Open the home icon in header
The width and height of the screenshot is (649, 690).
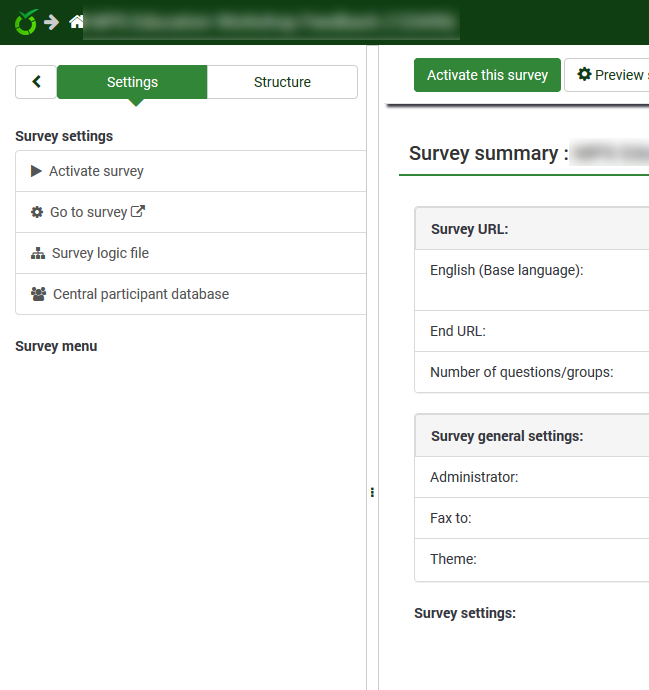[x=76, y=22]
